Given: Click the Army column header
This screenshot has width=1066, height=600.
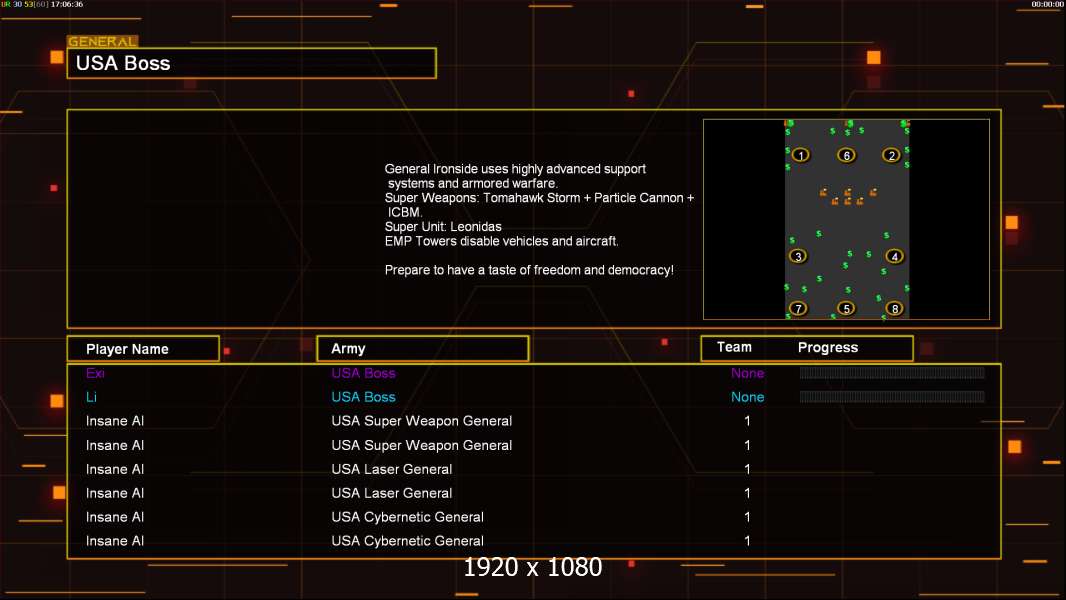Looking at the screenshot, I should click(423, 349).
